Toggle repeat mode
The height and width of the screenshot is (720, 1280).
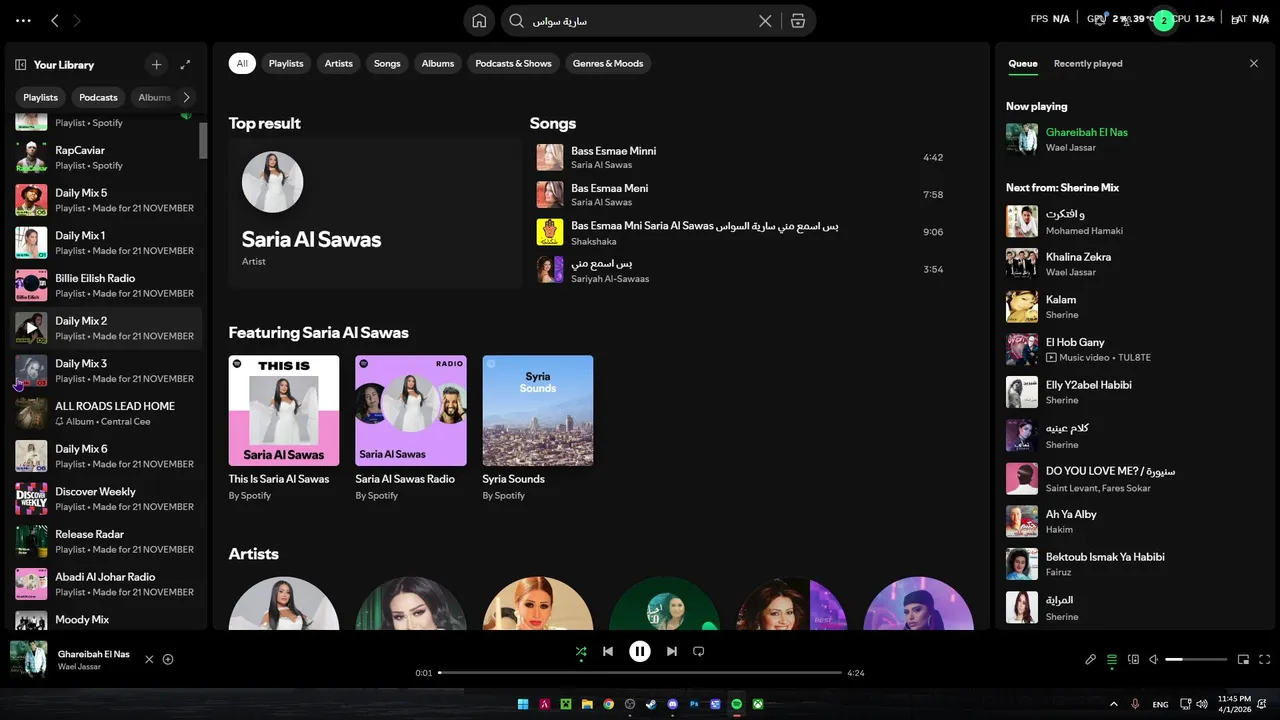click(x=699, y=651)
